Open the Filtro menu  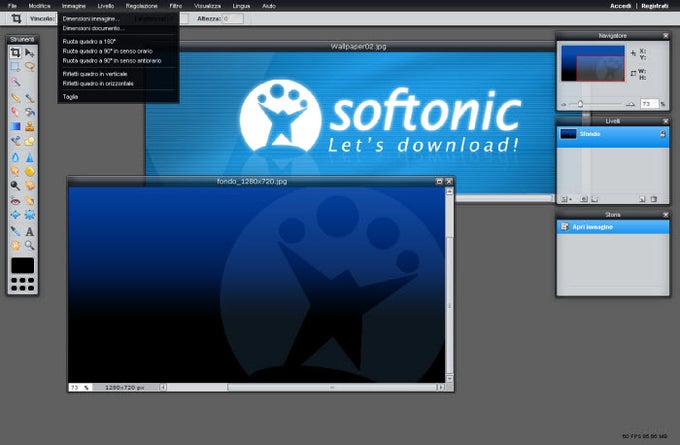[x=176, y=6]
